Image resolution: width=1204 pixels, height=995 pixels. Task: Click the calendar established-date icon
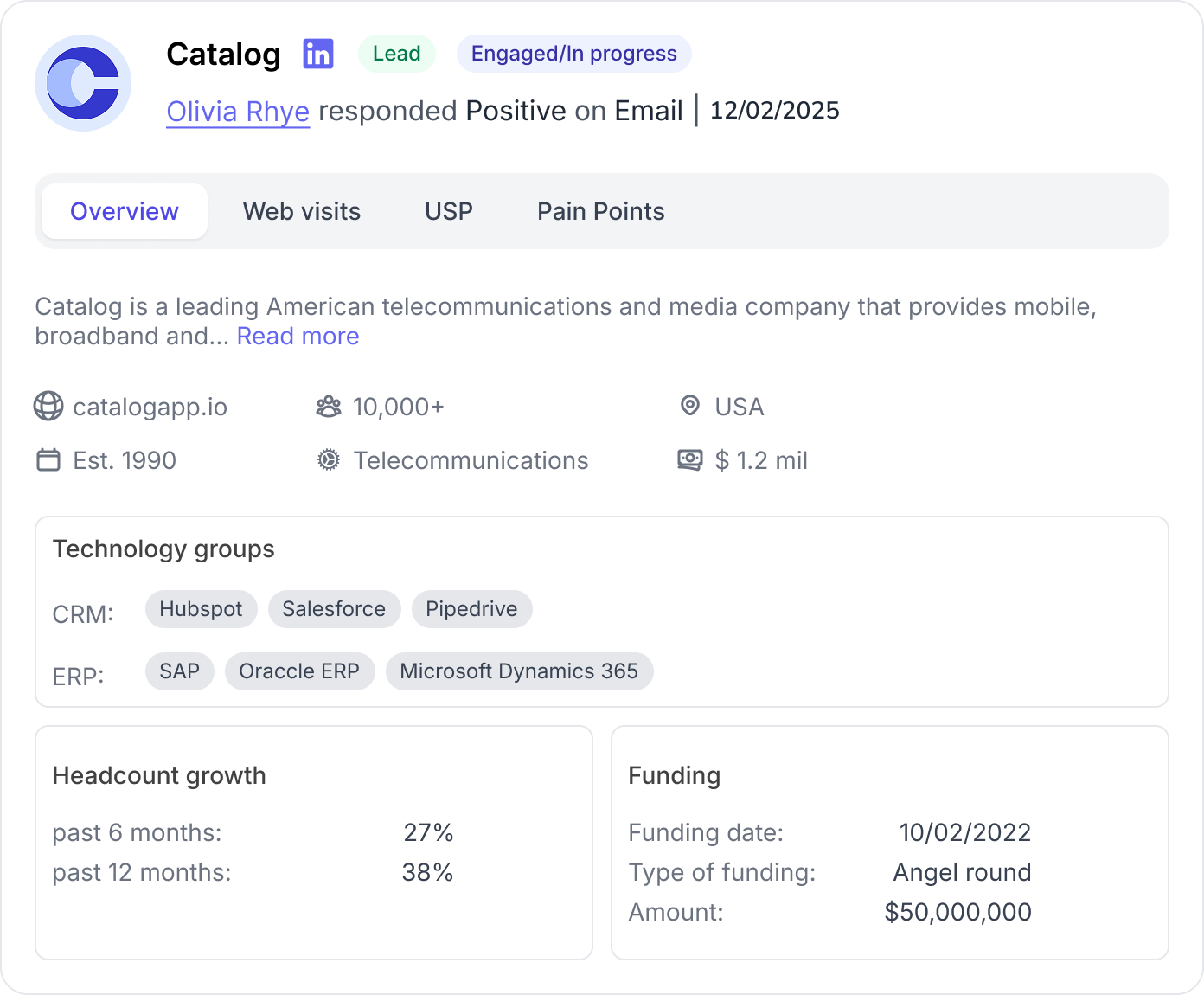click(x=48, y=460)
